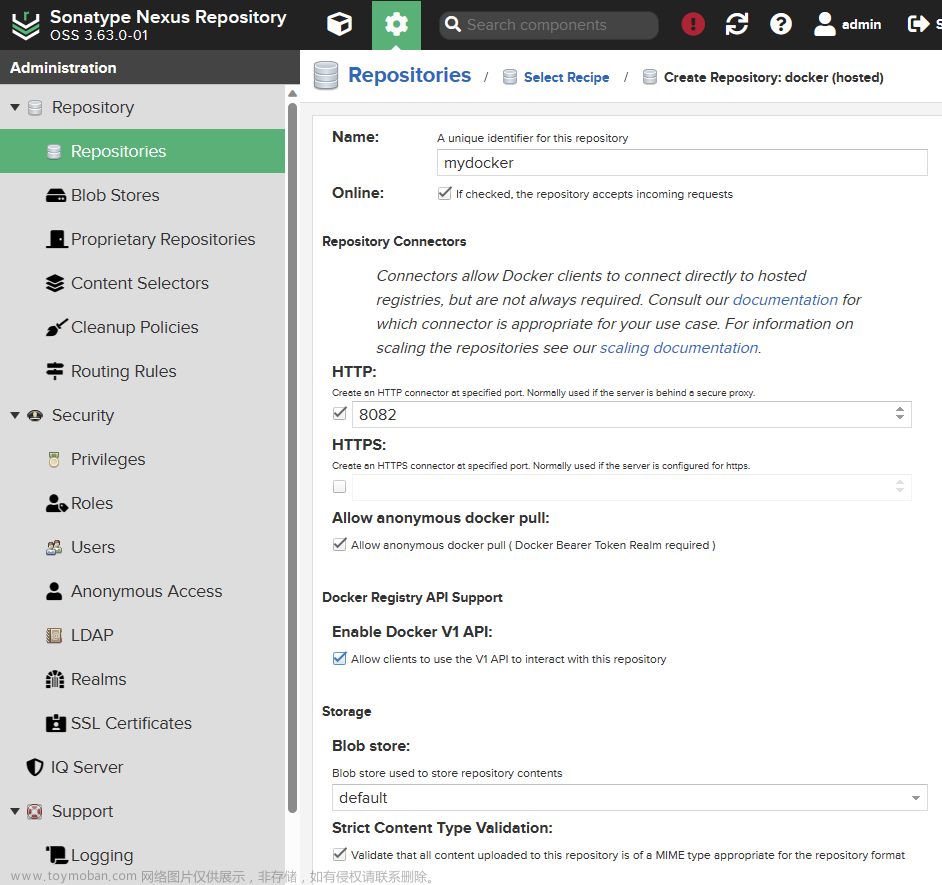Click the Repositories breadcrumb heading

pos(410,75)
